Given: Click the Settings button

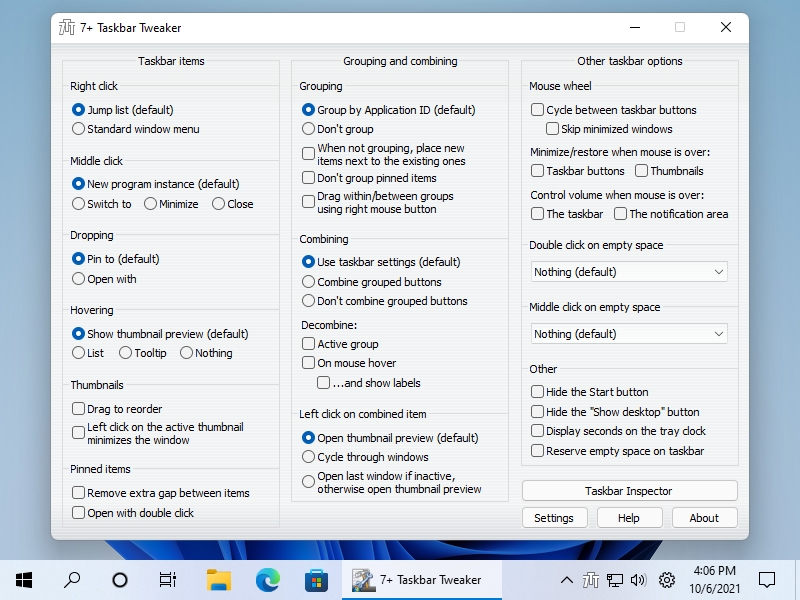Looking at the screenshot, I should (x=554, y=518).
